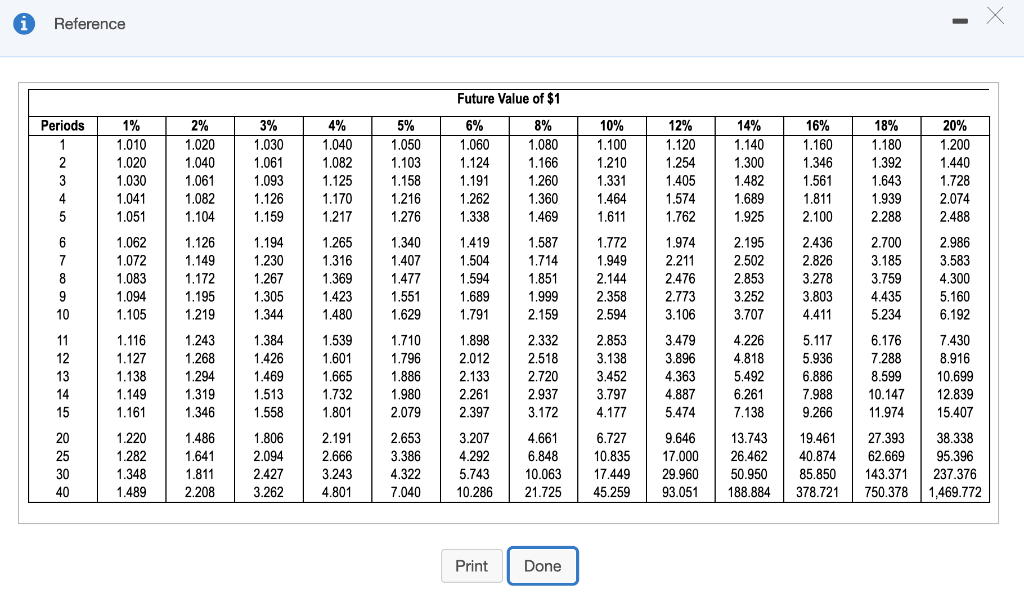
Task: Click value 237.376 for 20% at period 30
Action: click(955, 474)
